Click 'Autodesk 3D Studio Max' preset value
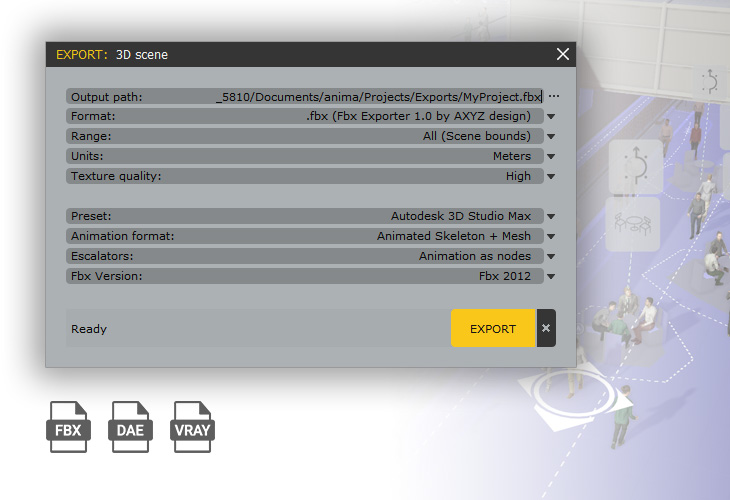The image size is (730, 500). [x=461, y=216]
